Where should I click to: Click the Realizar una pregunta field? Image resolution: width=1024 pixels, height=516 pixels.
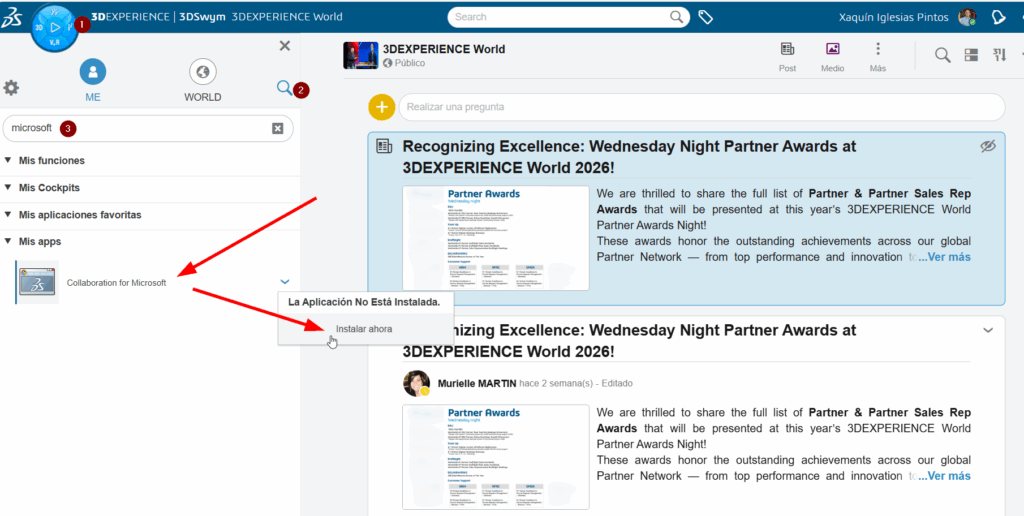(x=702, y=107)
